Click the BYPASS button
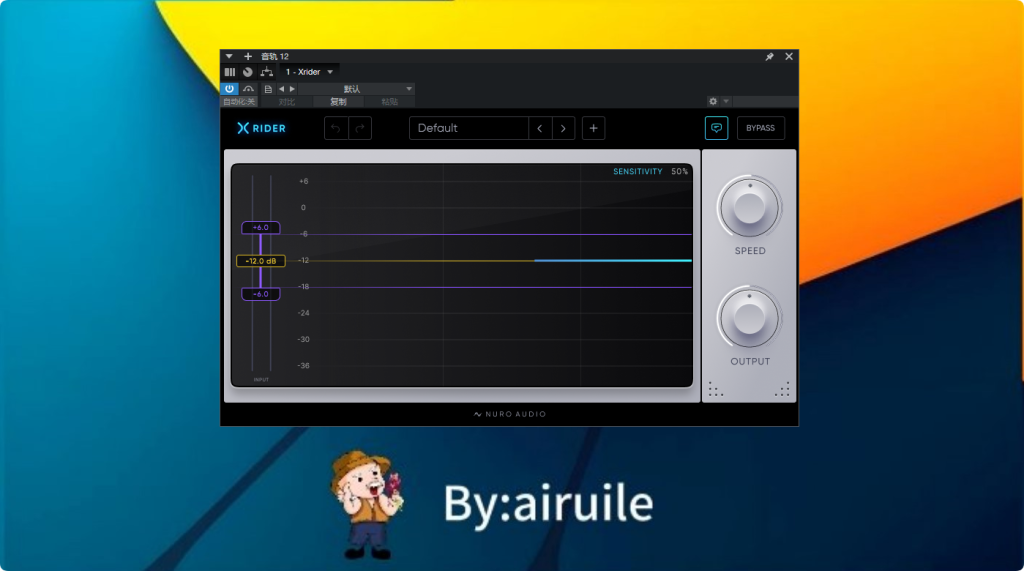Image resolution: width=1024 pixels, height=571 pixels. coord(761,128)
